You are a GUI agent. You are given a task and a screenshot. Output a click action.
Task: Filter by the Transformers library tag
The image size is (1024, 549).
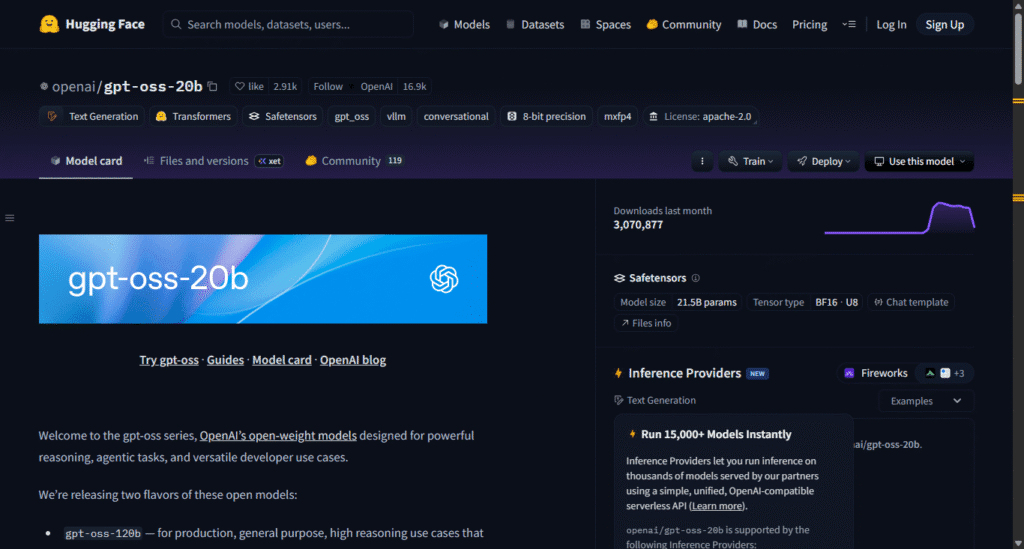(193, 116)
